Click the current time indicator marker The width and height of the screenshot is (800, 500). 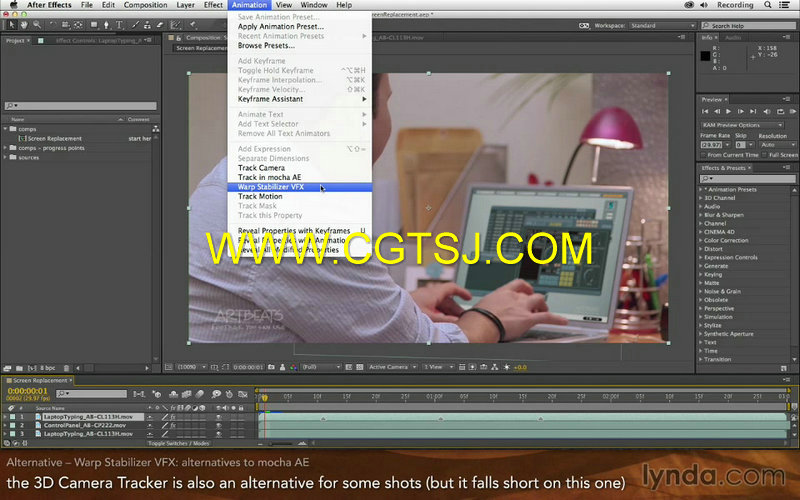(264, 397)
